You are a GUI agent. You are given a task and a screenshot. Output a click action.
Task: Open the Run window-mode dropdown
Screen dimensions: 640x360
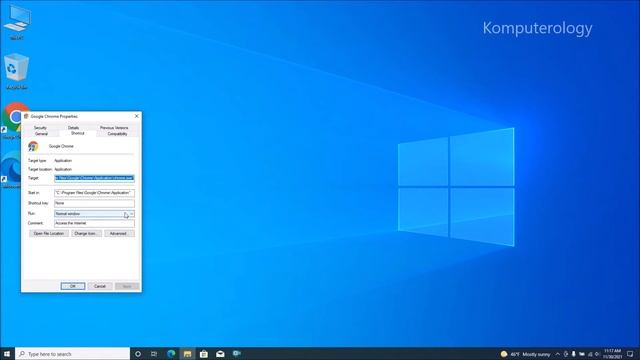94,213
